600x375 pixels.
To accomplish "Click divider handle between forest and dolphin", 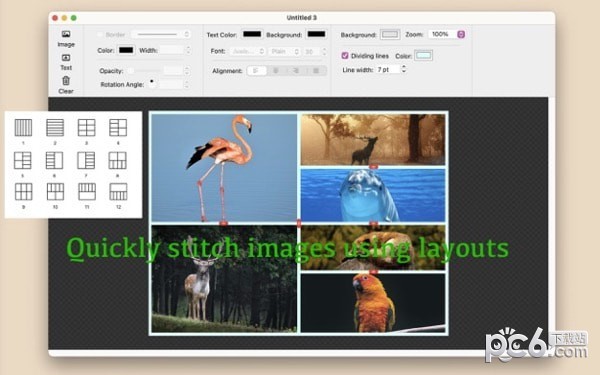I will (373, 167).
